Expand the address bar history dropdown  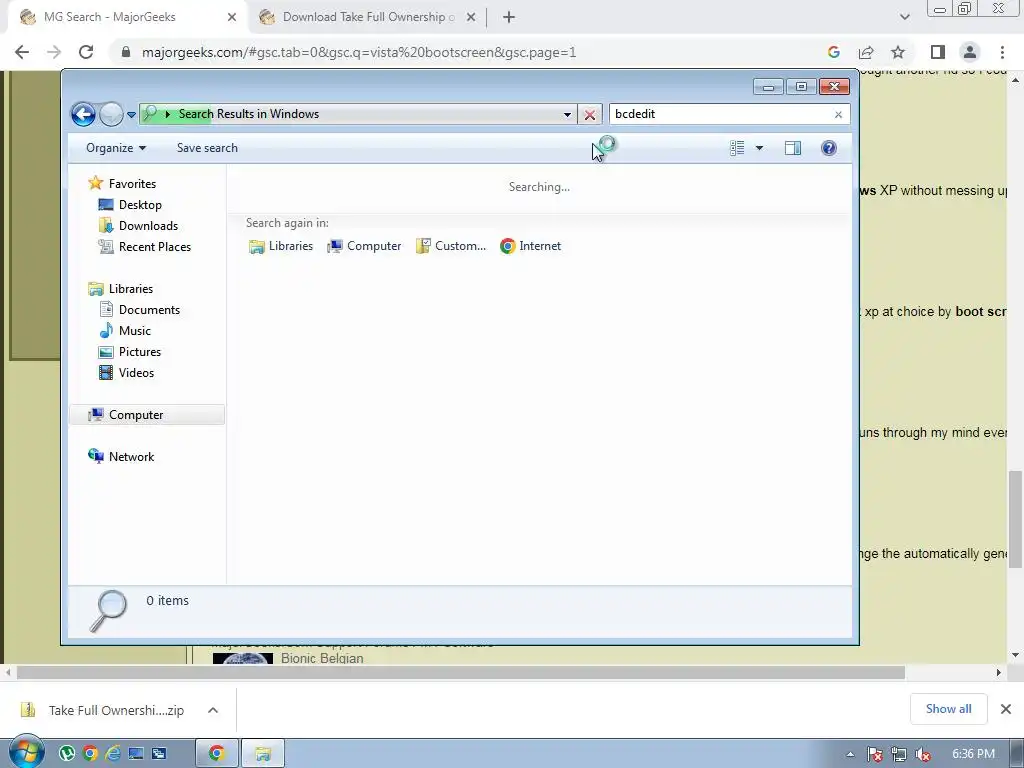tap(568, 114)
